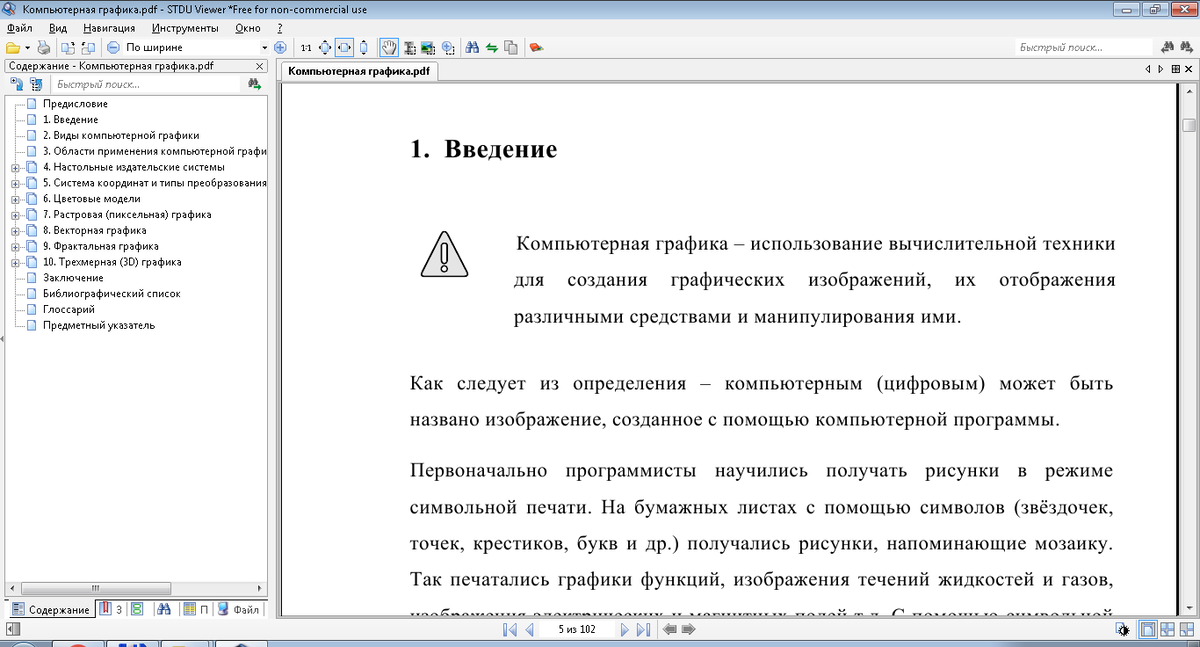Switch to the thumbnails sidebar tab icon
The height and width of the screenshot is (647, 1200).
click(x=138, y=609)
